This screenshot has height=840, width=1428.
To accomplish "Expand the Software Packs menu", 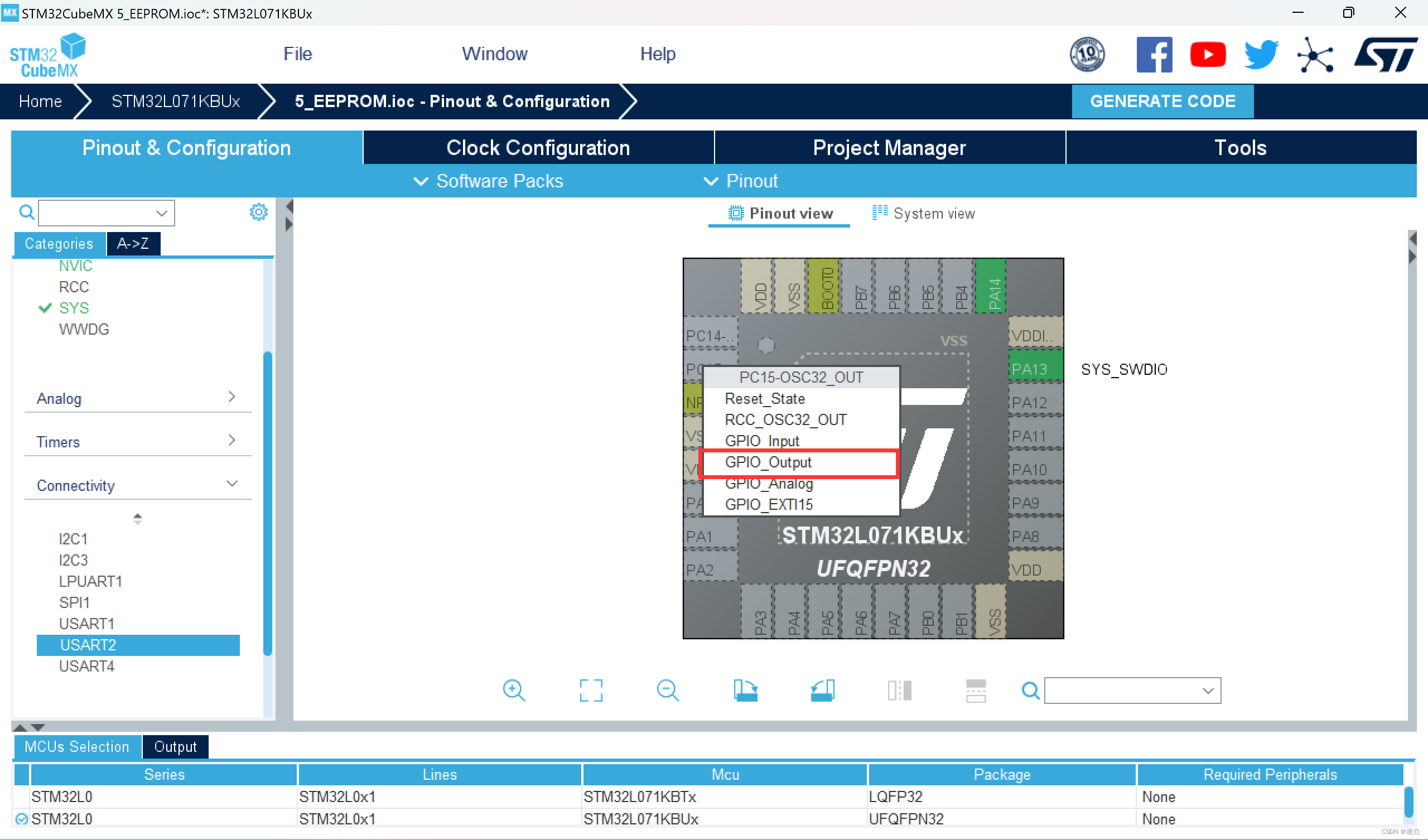I will 488,181.
